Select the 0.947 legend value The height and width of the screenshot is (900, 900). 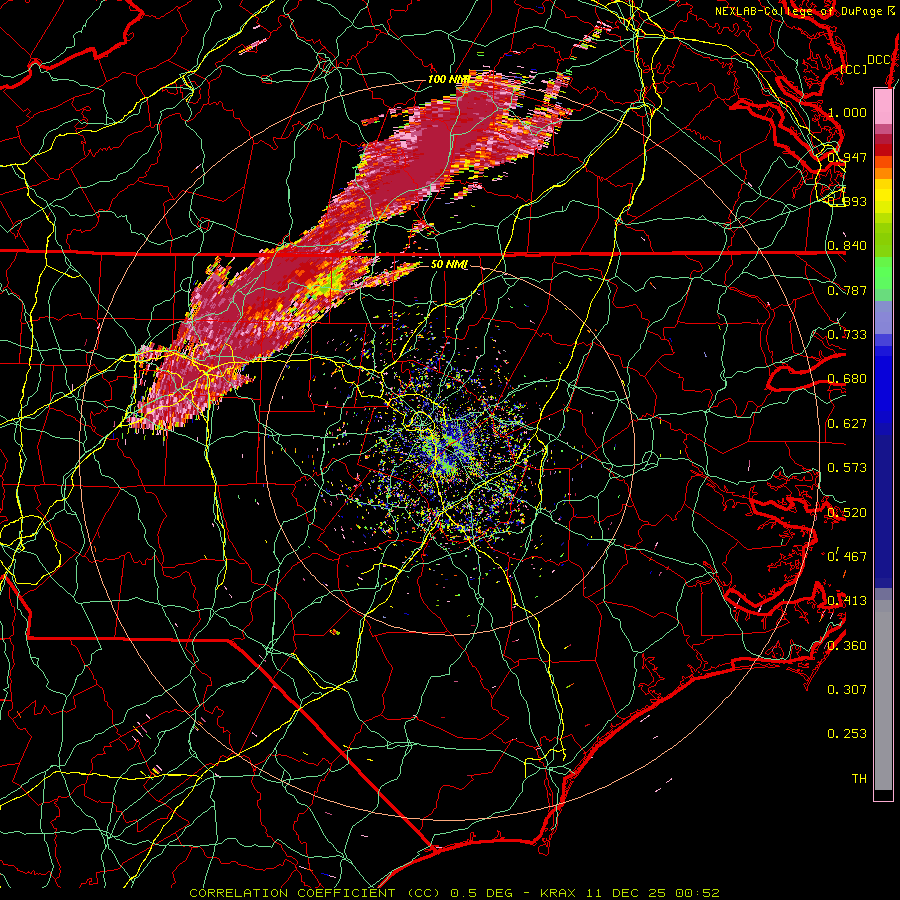847,157
